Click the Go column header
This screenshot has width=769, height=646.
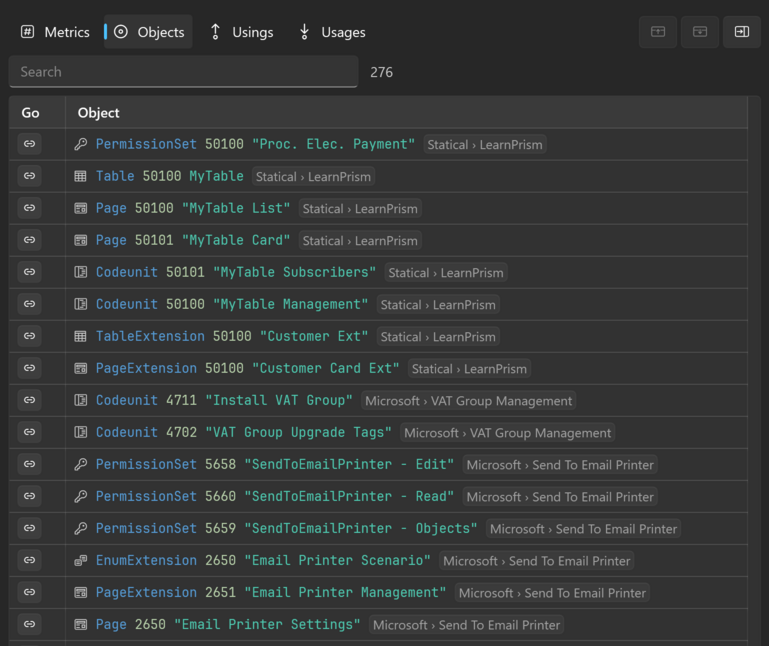click(30, 113)
